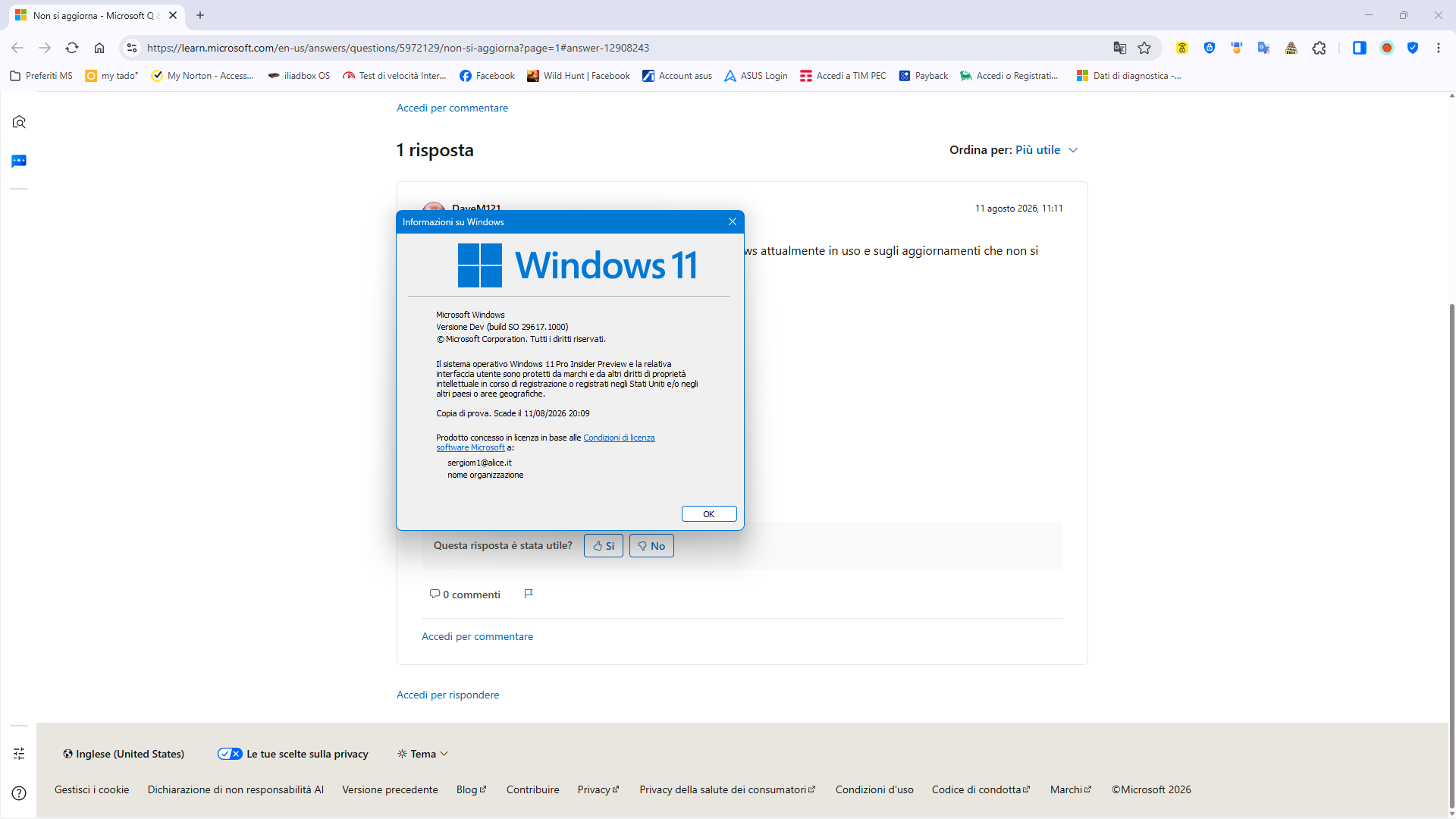Open the browser home page
The width and height of the screenshot is (1456, 819).
(99, 48)
